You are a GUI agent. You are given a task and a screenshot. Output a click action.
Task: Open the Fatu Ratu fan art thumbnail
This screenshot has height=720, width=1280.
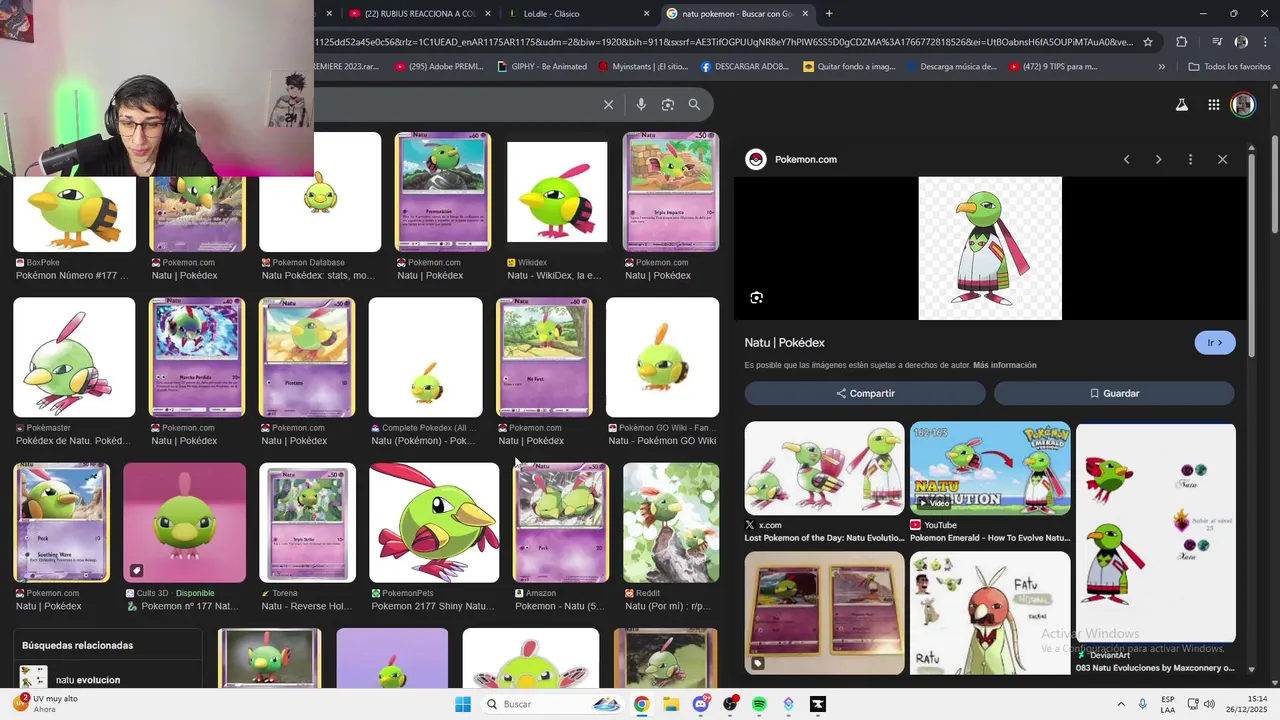pos(990,613)
